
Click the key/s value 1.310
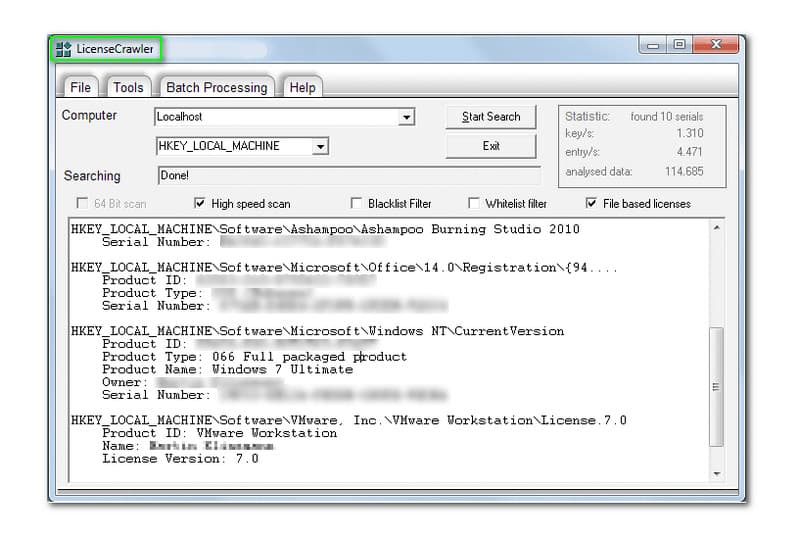pos(690,133)
